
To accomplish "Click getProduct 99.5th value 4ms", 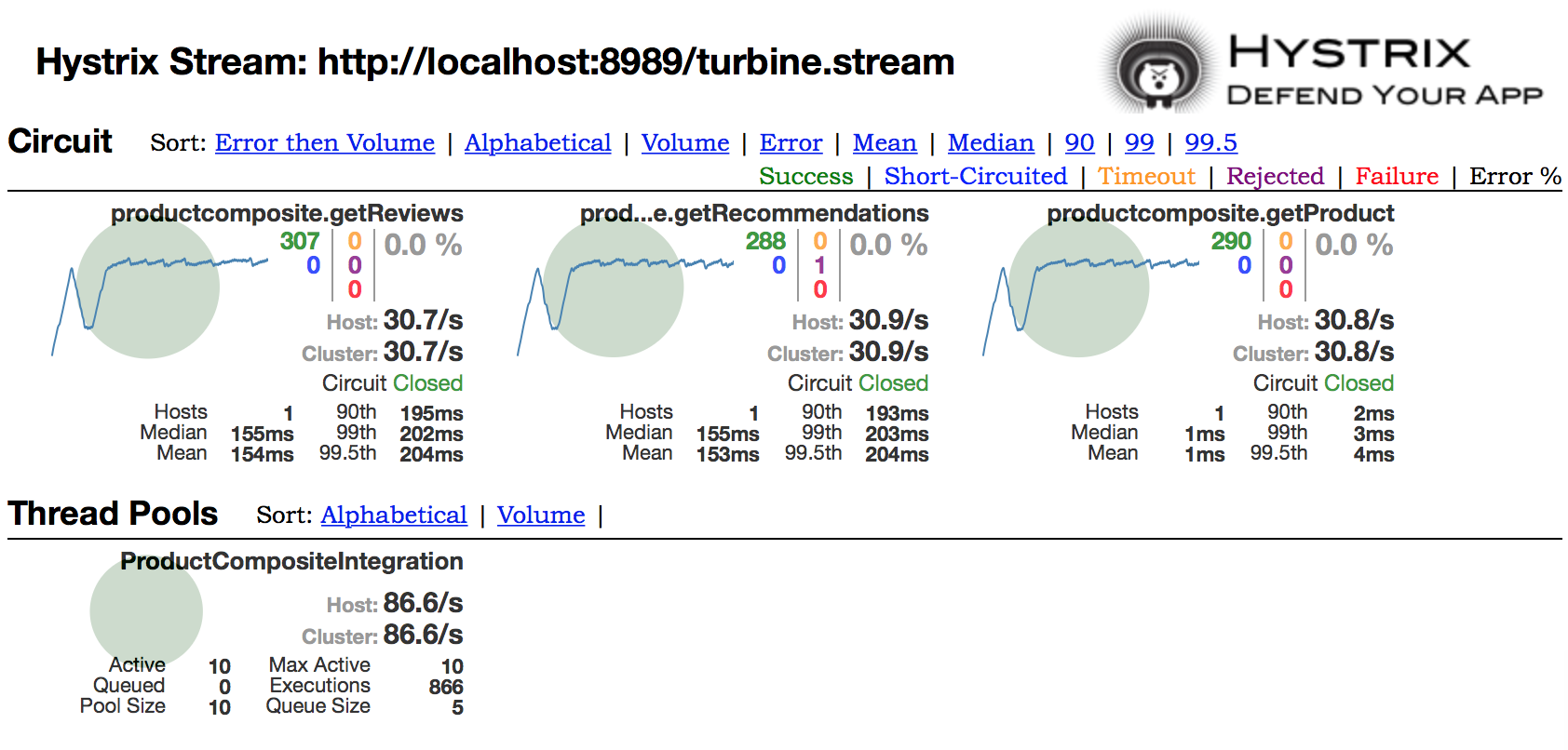I will coord(1374,454).
